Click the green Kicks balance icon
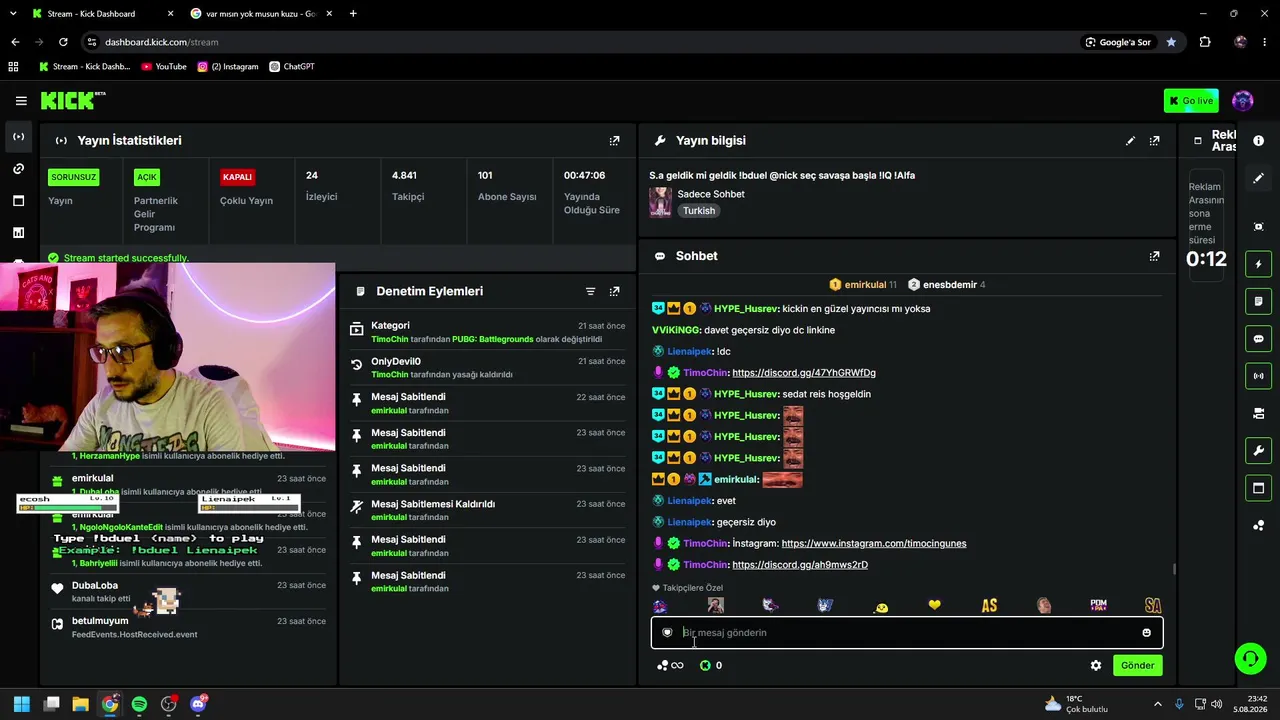This screenshot has height=720, width=1280. point(705,666)
